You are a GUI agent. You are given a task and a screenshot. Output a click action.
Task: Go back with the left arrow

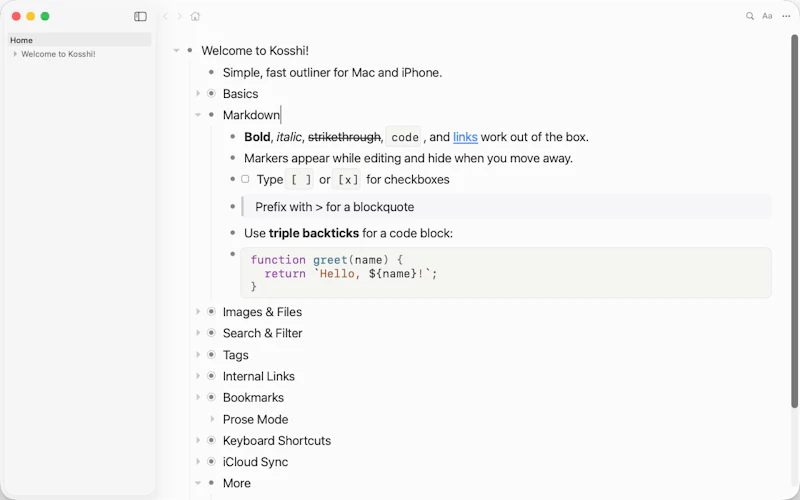tap(165, 16)
